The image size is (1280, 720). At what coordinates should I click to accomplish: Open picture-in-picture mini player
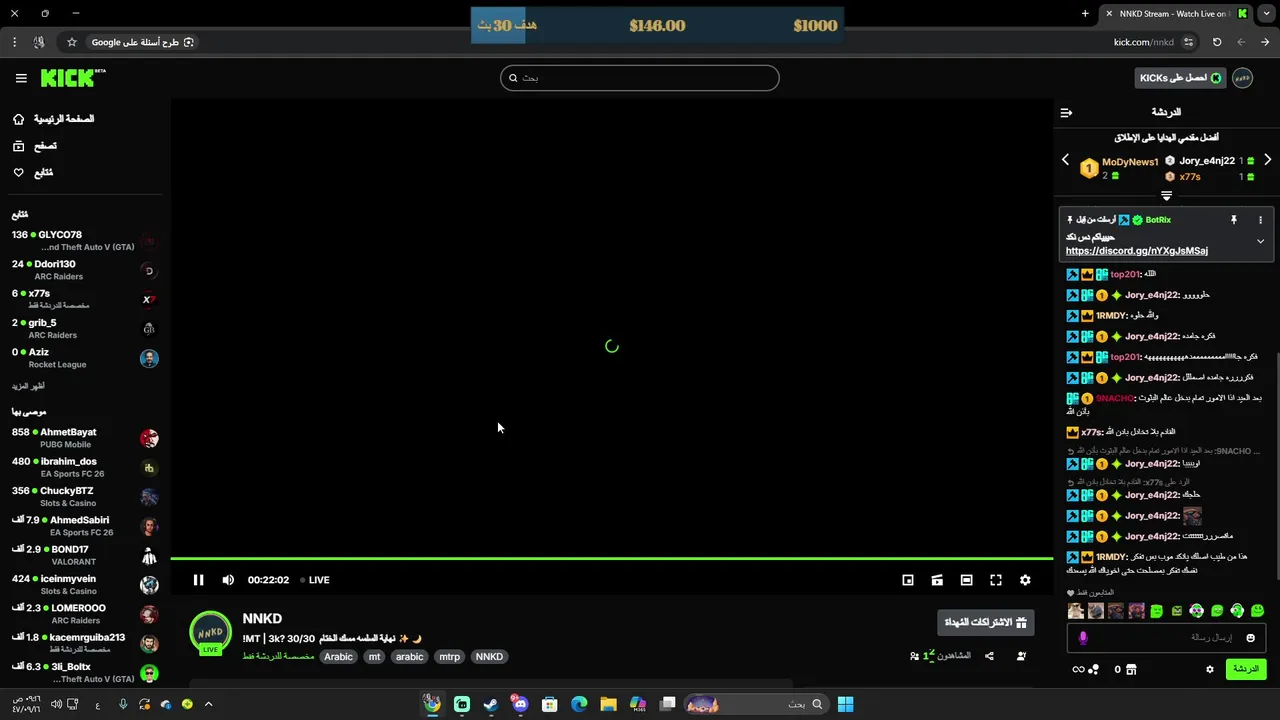coord(908,580)
